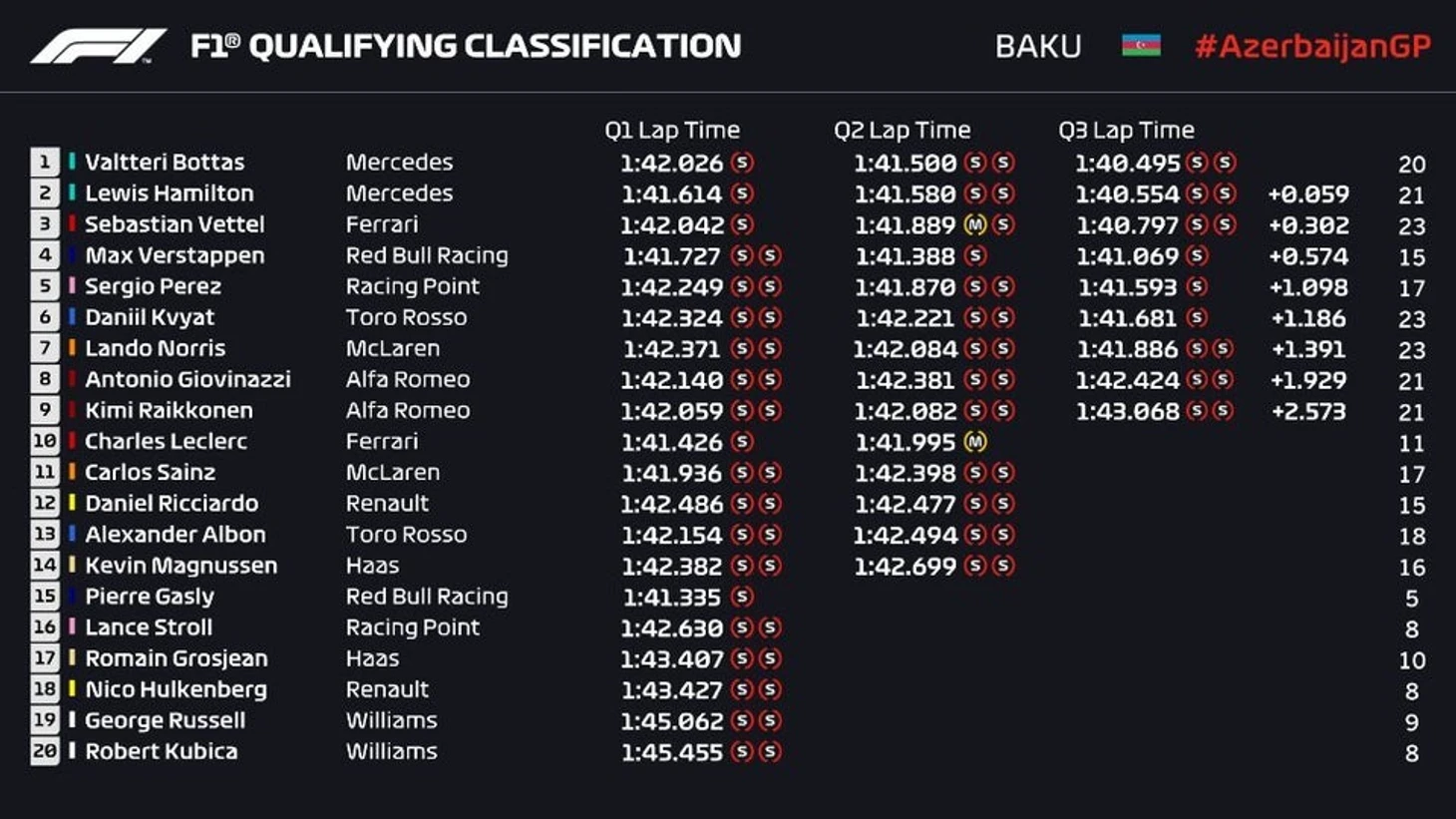
Task: Select the position 20 number badge
Action: click(45, 751)
